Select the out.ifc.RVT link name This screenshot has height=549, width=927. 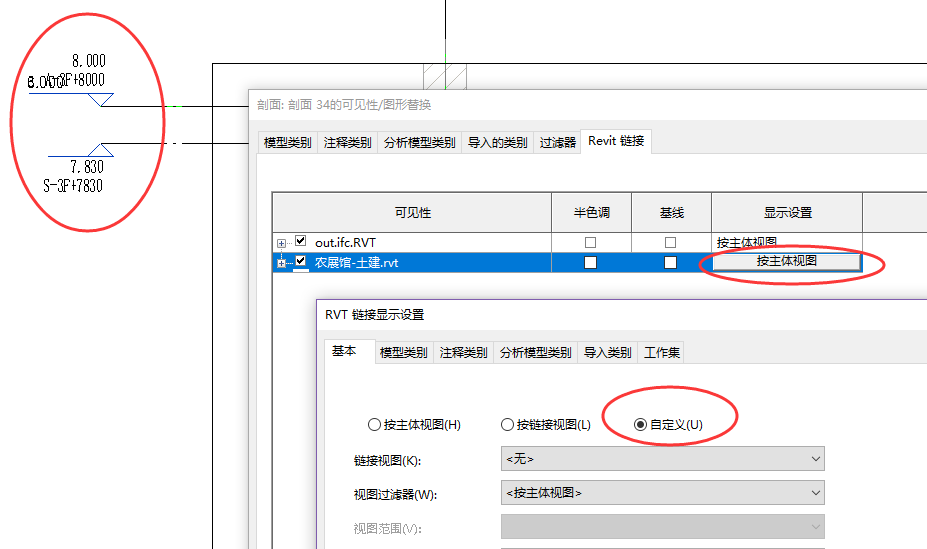pos(345,242)
